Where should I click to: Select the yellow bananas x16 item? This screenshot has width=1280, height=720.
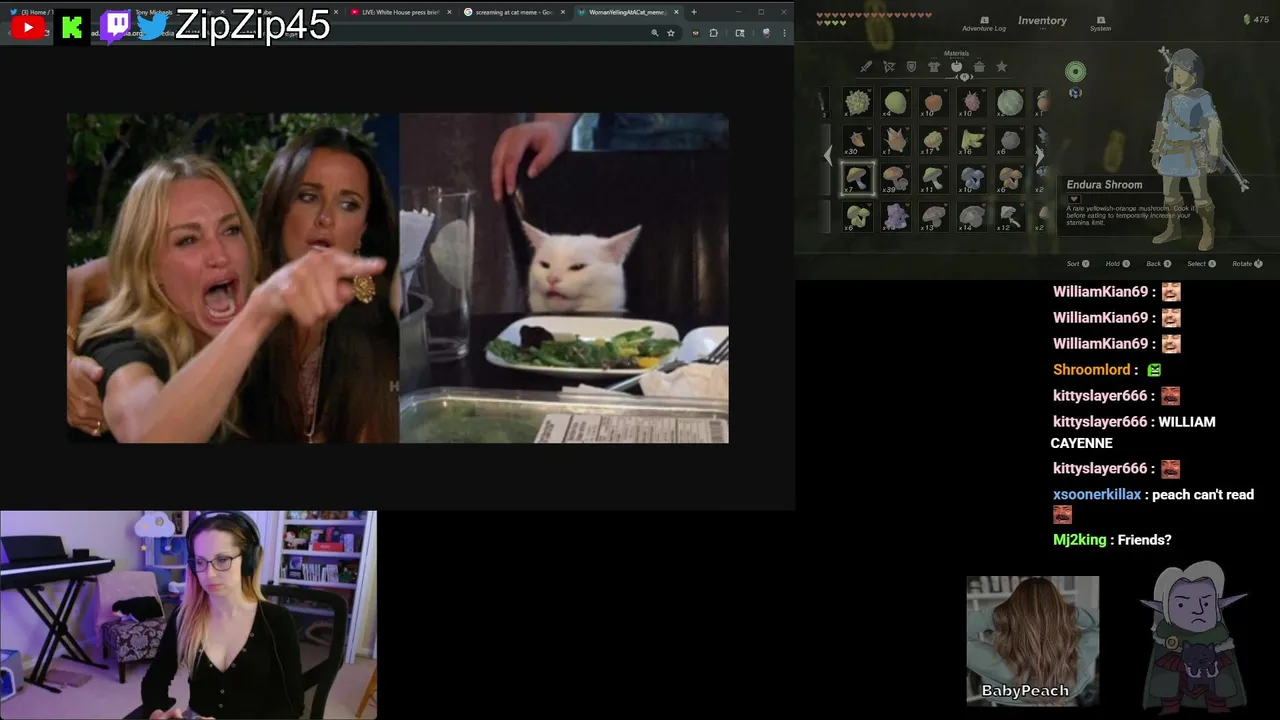point(971,140)
